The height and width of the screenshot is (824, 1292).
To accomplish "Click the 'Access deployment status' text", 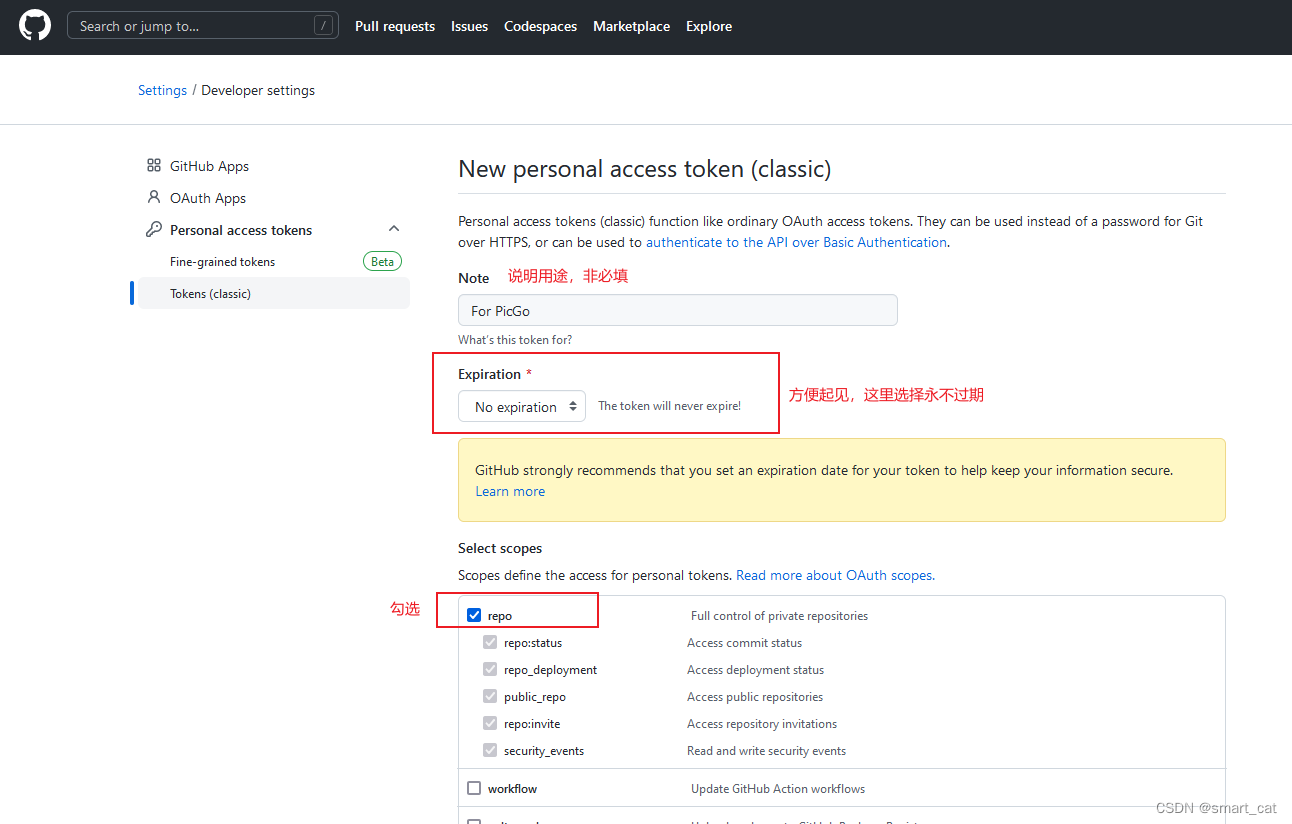I will pyautogui.click(x=755, y=669).
